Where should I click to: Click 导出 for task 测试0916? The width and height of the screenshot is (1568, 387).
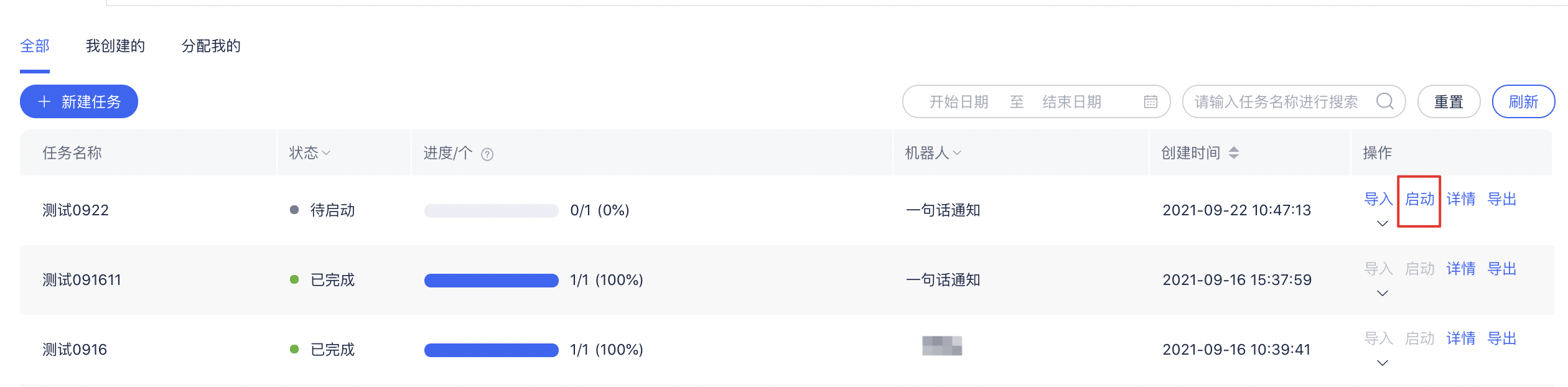[x=1501, y=338]
